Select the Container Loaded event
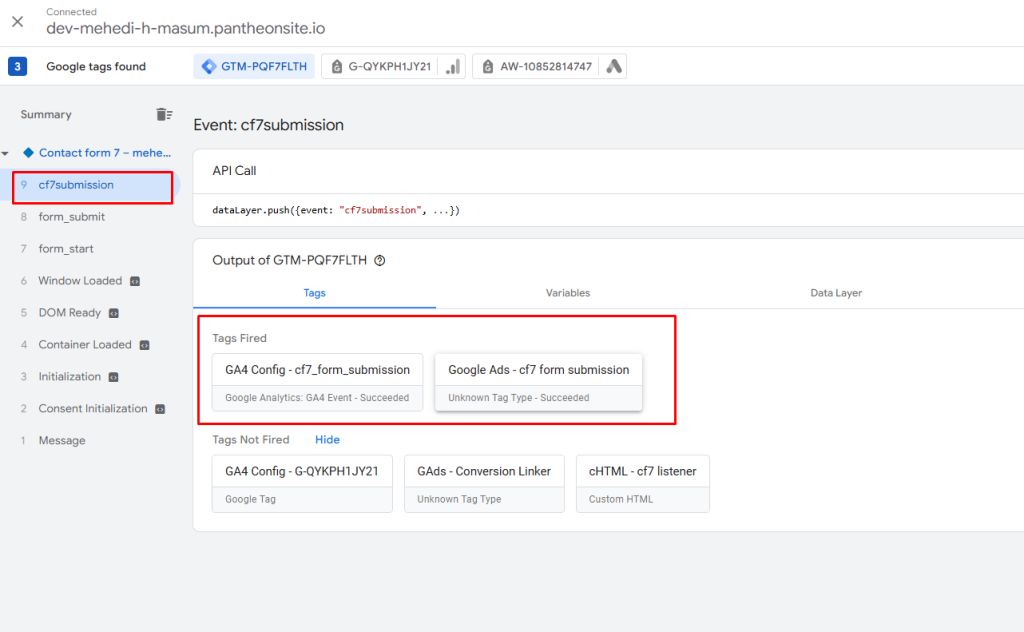Viewport: 1024px width, 632px height. tap(85, 345)
